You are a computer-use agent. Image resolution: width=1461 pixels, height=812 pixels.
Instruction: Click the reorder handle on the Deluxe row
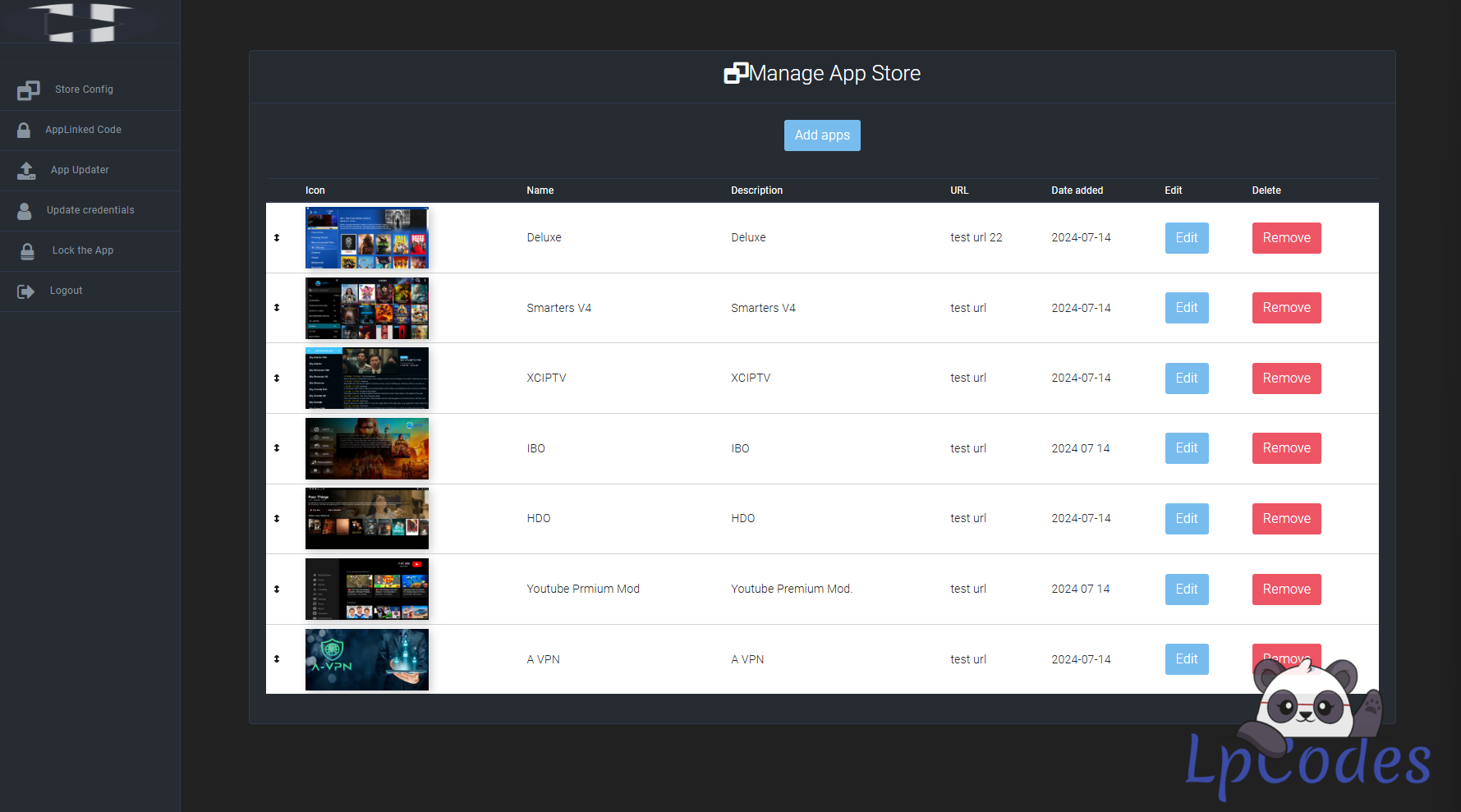[x=277, y=238]
